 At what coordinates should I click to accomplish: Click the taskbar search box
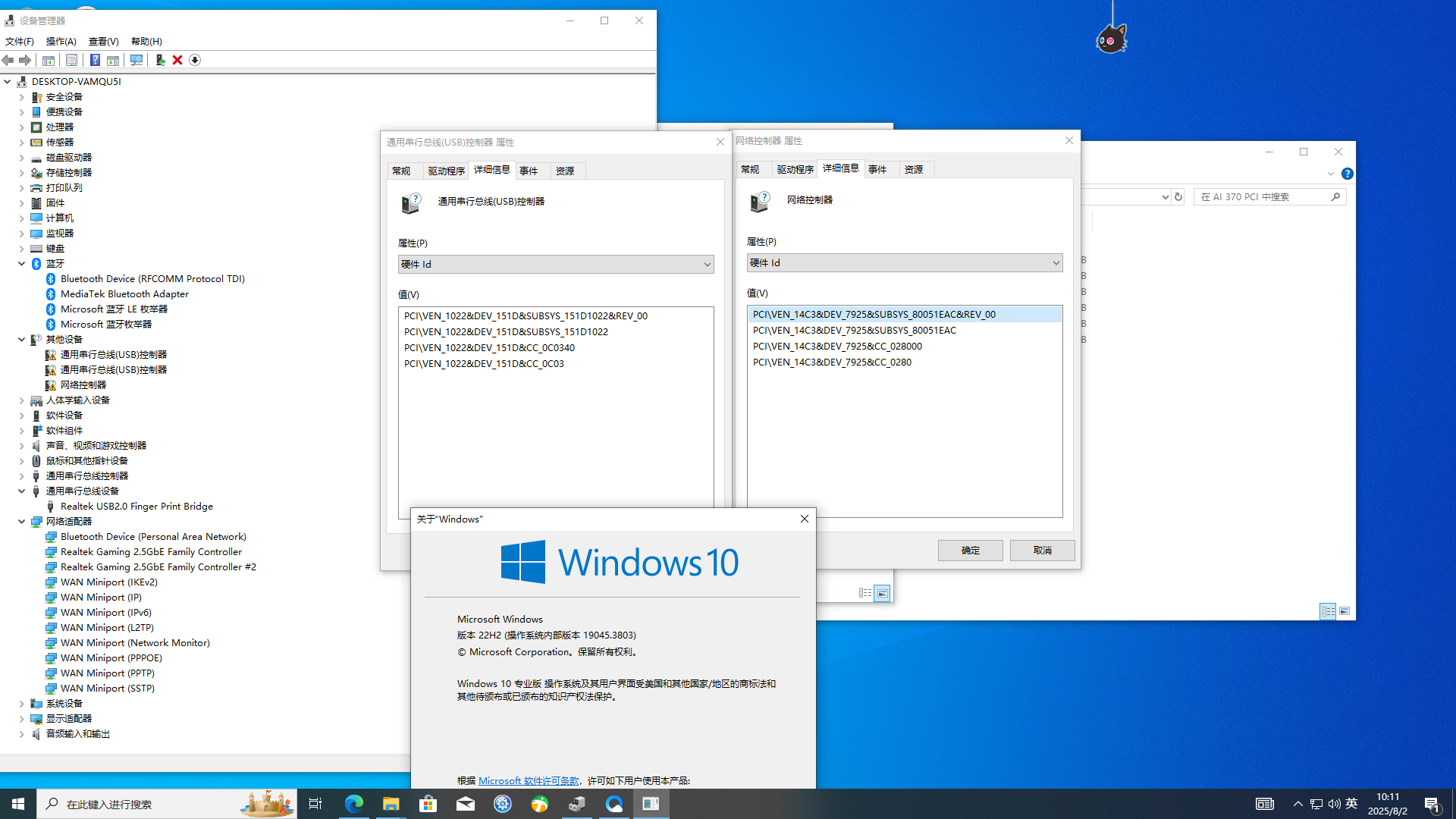coord(167,804)
